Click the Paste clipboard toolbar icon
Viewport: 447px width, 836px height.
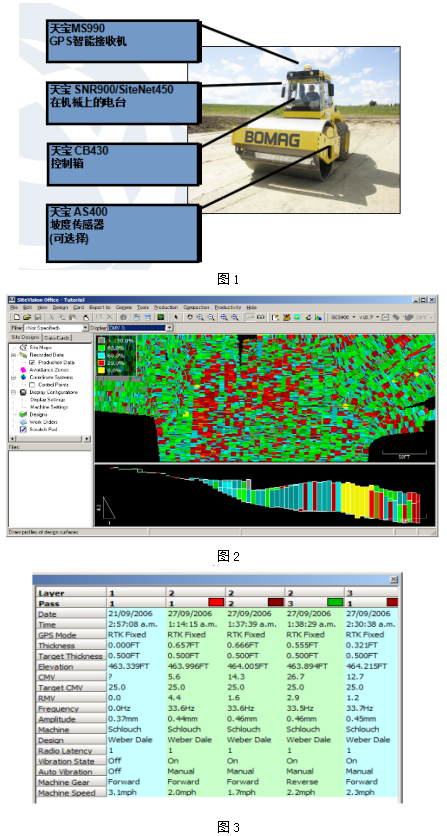click(x=72, y=317)
